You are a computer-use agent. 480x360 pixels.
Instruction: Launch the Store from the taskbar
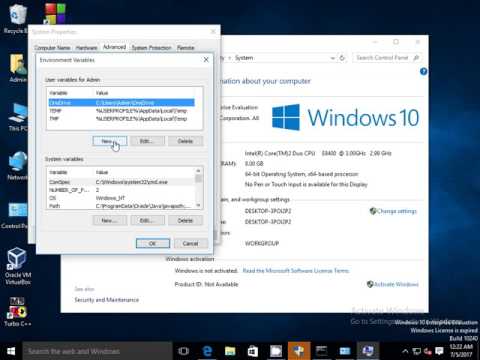tap(253, 351)
